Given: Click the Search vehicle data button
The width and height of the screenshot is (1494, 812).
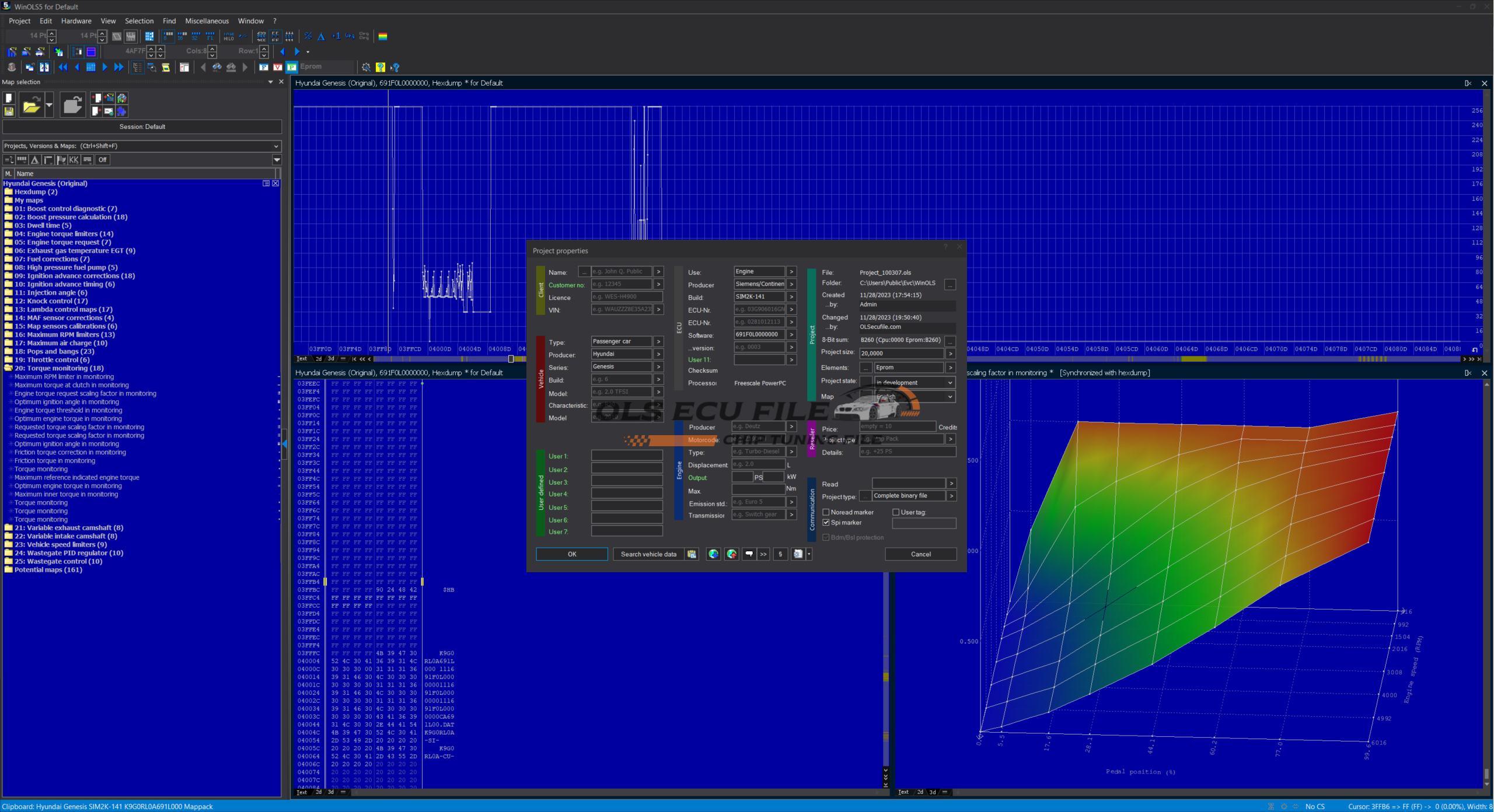Looking at the screenshot, I should coord(648,554).
